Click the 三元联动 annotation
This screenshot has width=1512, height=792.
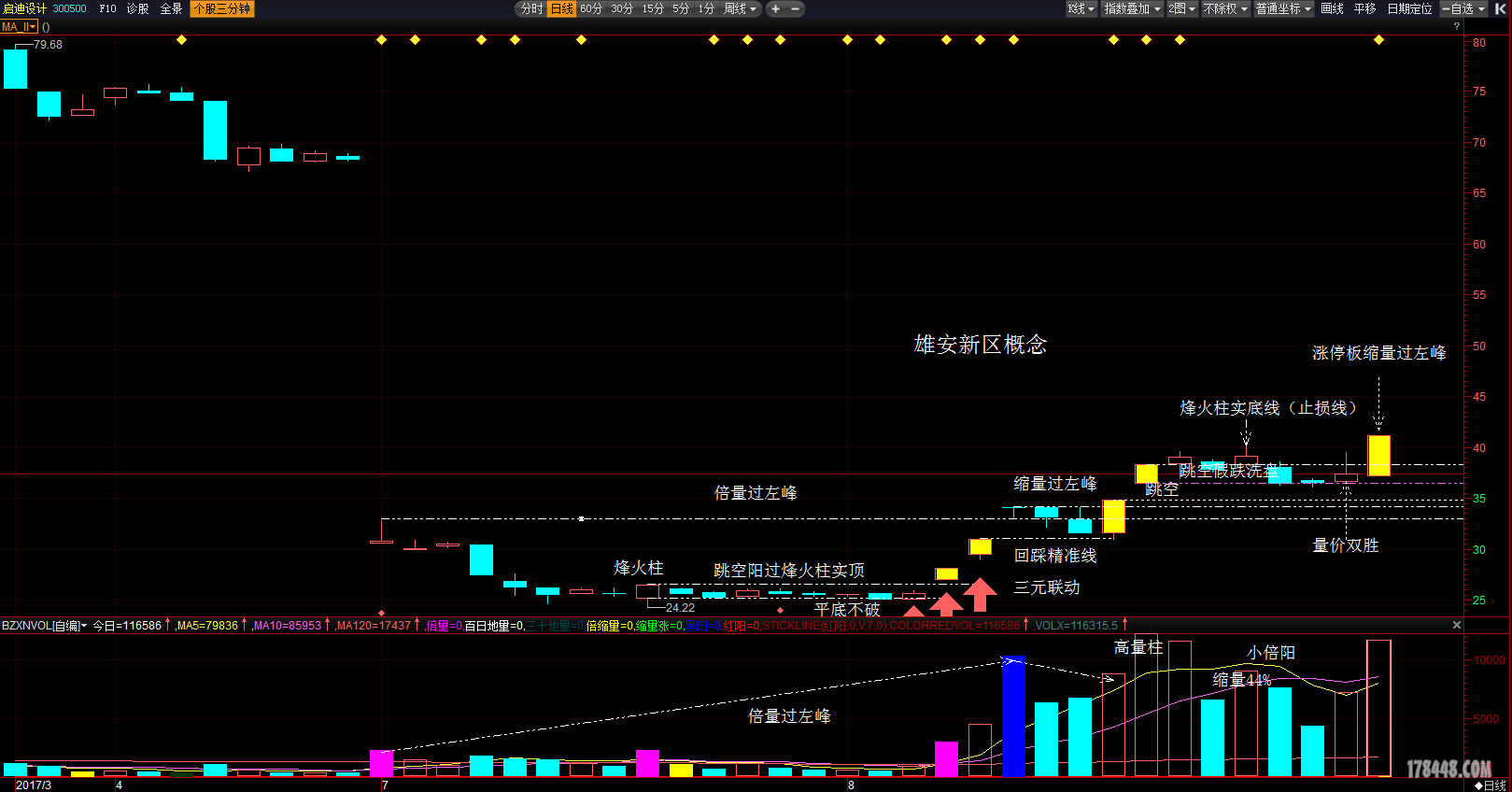1047,587
